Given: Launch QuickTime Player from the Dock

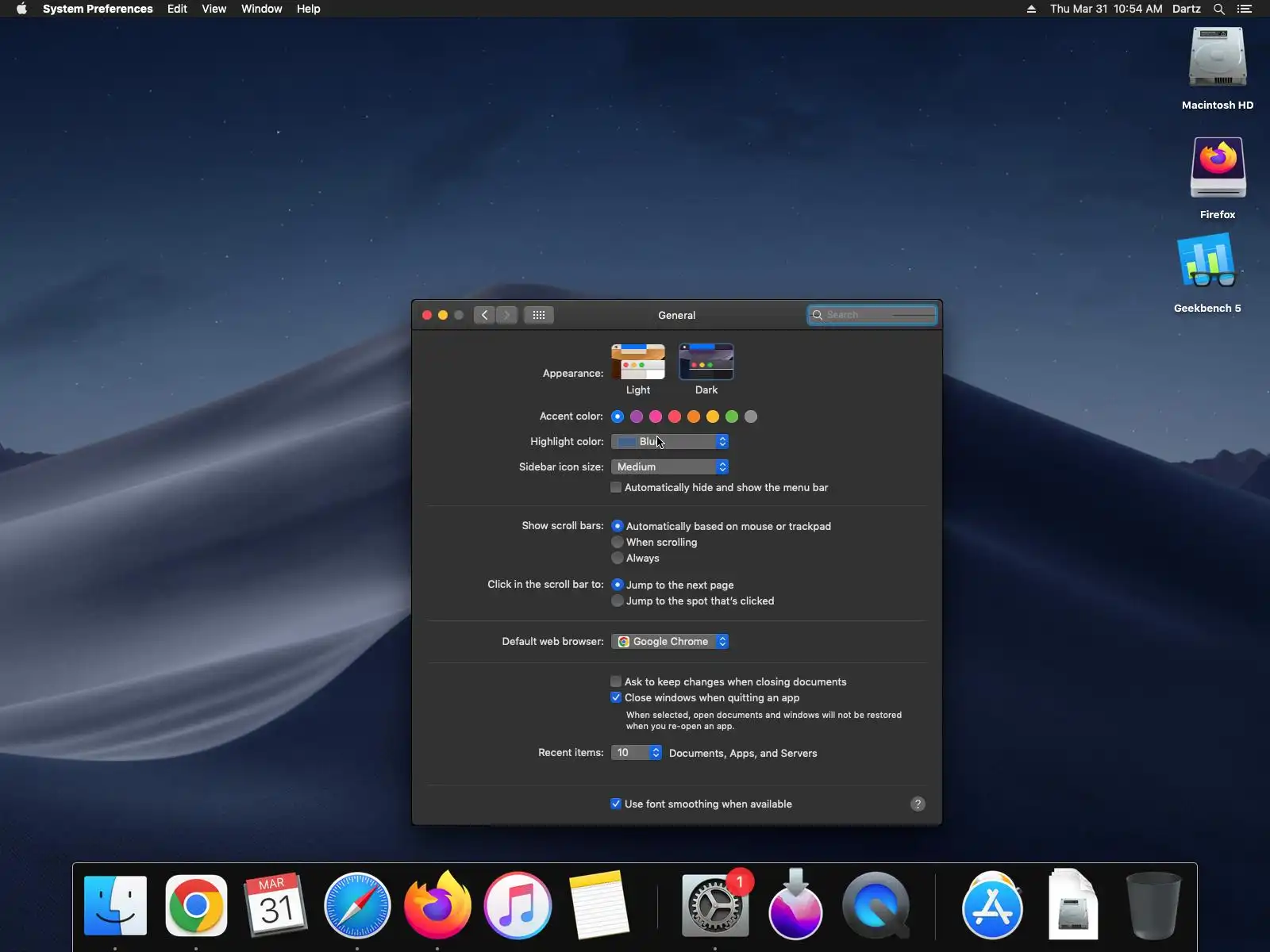Looking at the screenshot, I should coord(876,905).
